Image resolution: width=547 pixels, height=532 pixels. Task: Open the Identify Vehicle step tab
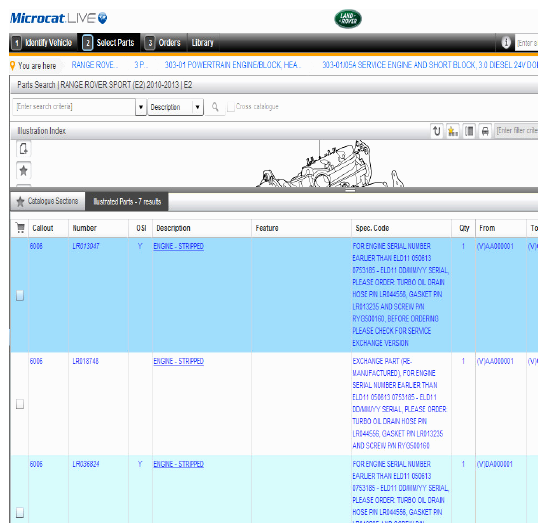42,43
